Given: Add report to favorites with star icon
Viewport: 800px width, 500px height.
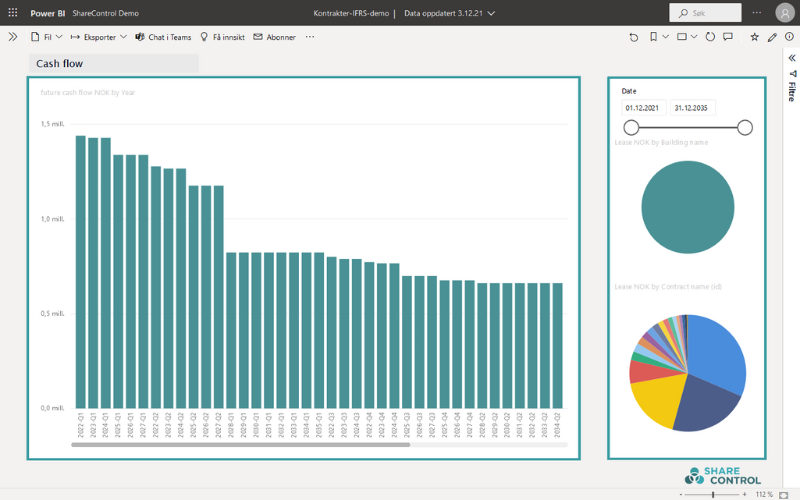Looking at the screenshot, I should [x=755, y=37].
